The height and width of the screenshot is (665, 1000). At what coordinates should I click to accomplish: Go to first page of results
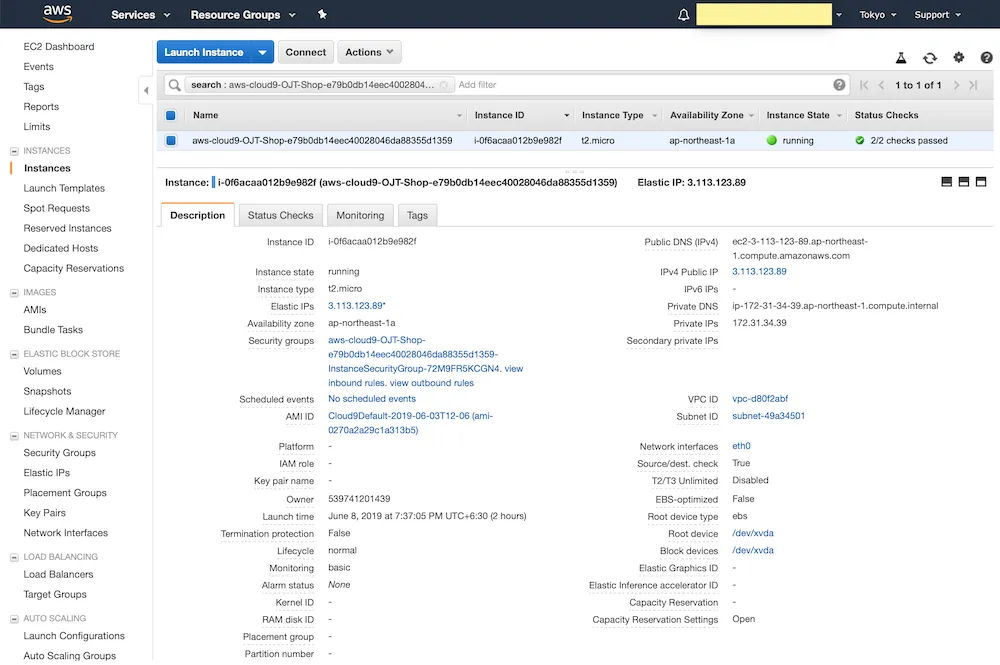[864, 85]
